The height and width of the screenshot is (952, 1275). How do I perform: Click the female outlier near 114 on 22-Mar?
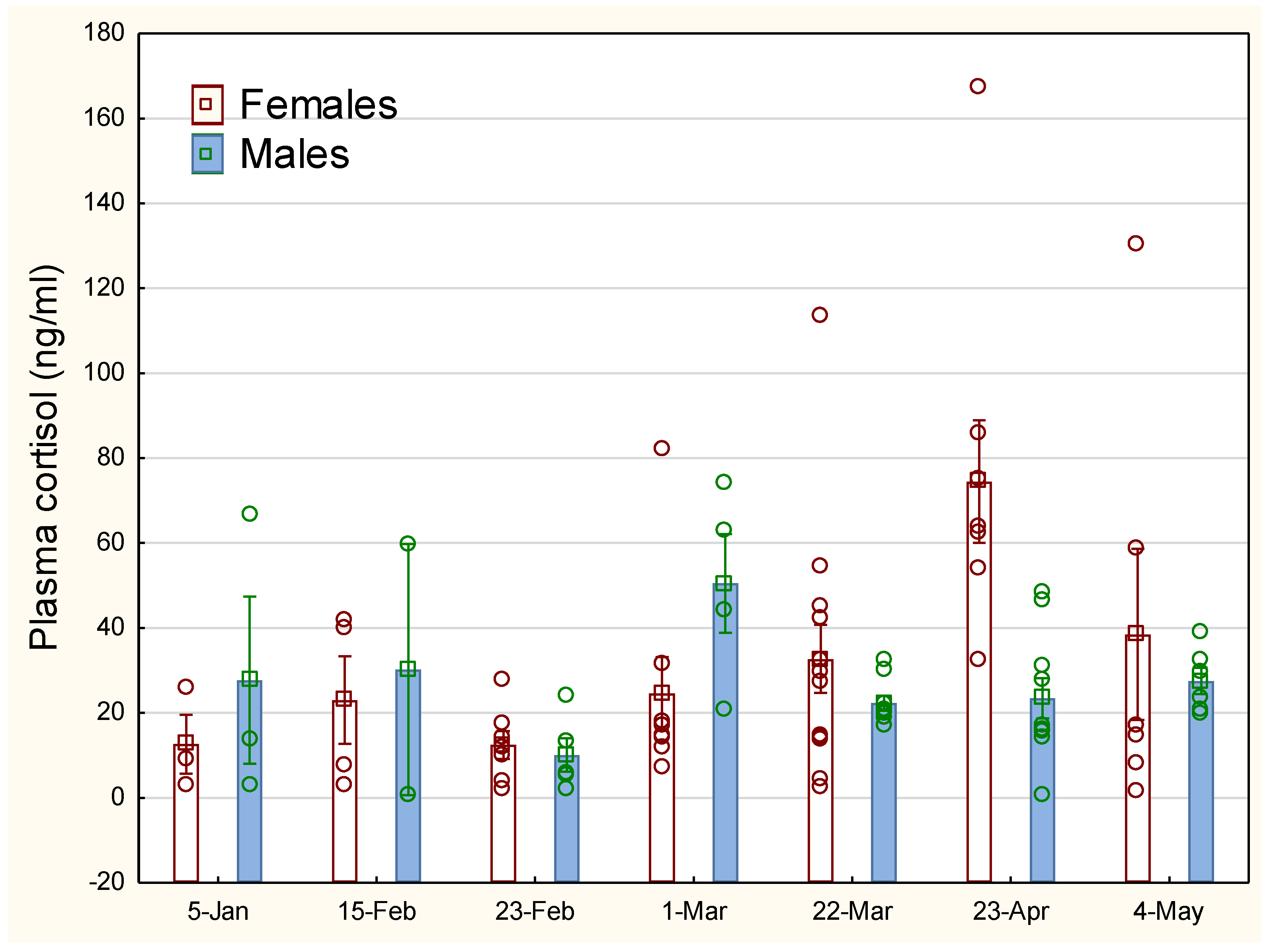tap(820, 315)
